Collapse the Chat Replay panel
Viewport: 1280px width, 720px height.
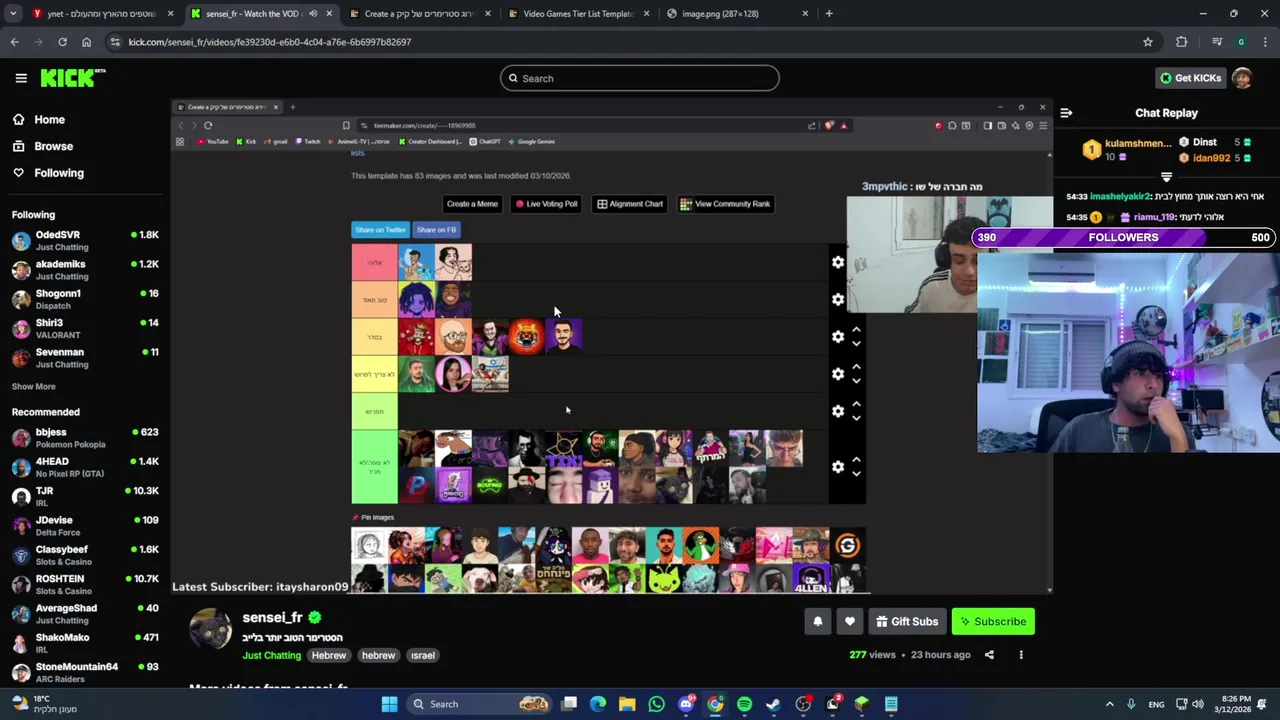click(1066, 113)
